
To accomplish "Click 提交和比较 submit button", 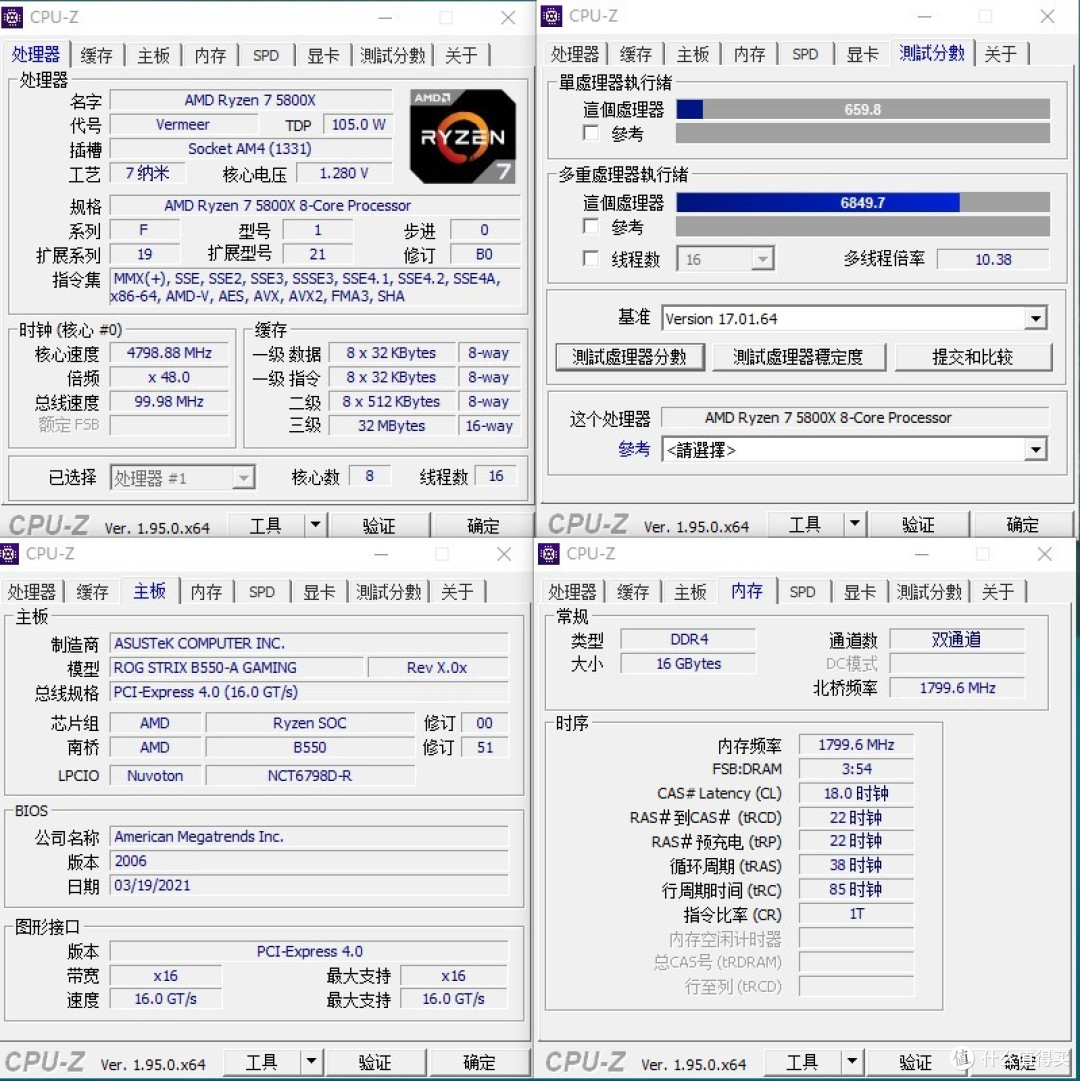I will pyautogui.click(x=972, y=356).
